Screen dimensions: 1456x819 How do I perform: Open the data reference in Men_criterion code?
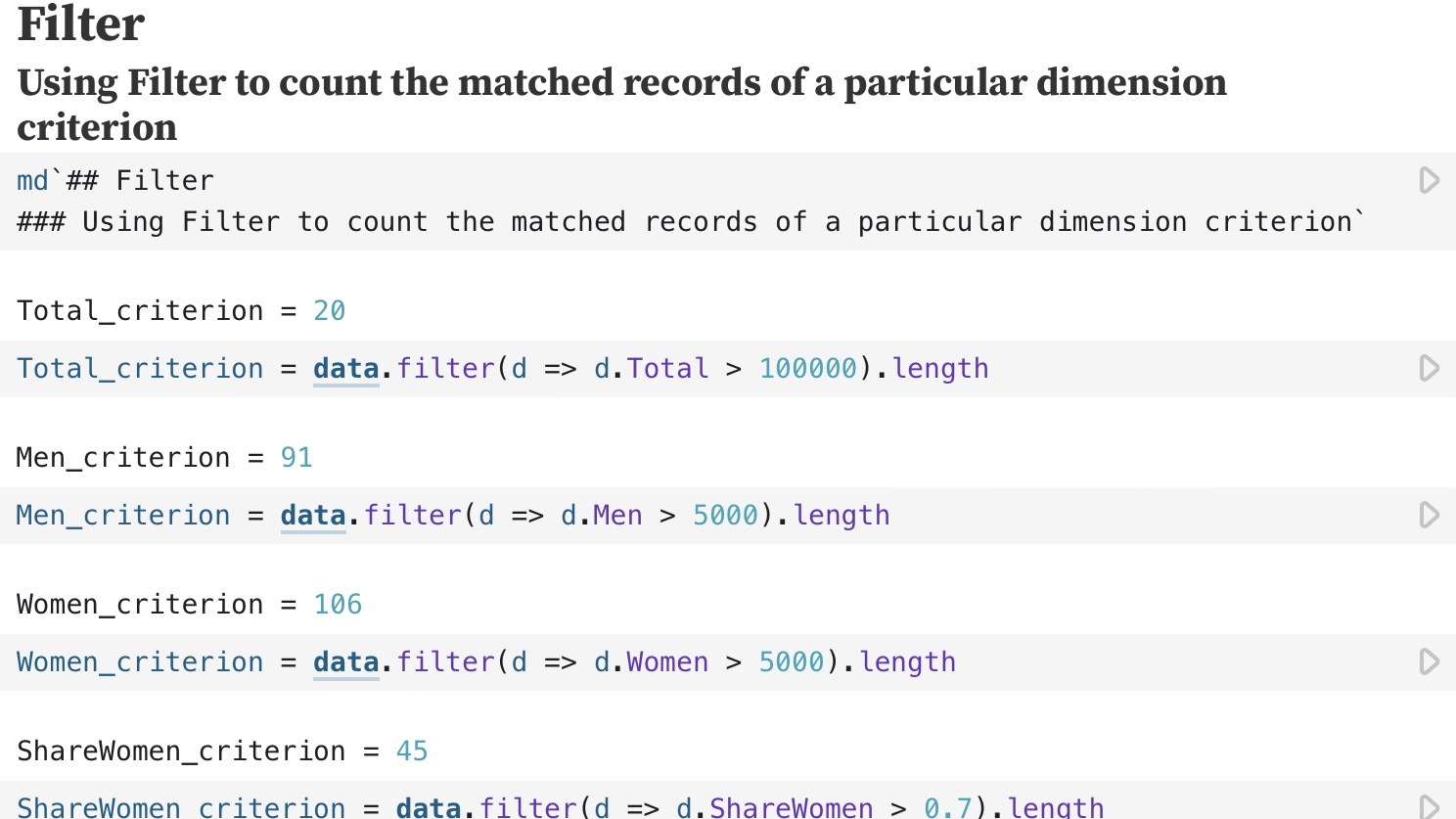[x=313, y=516]
